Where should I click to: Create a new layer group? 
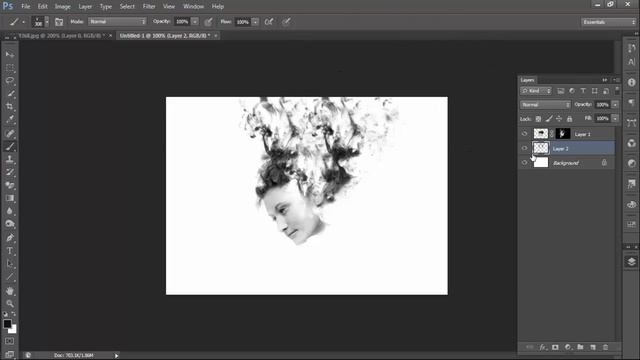click(x=580, y=347)
